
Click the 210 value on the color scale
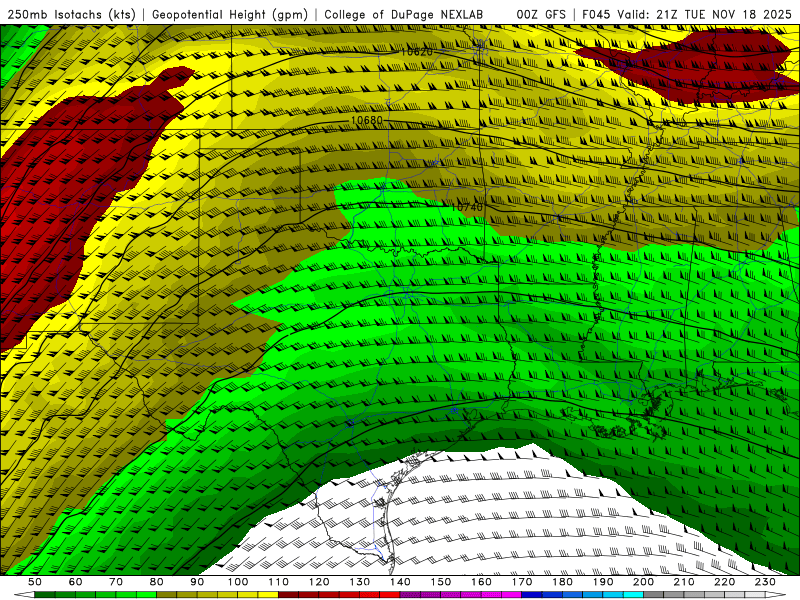point(684,582)
